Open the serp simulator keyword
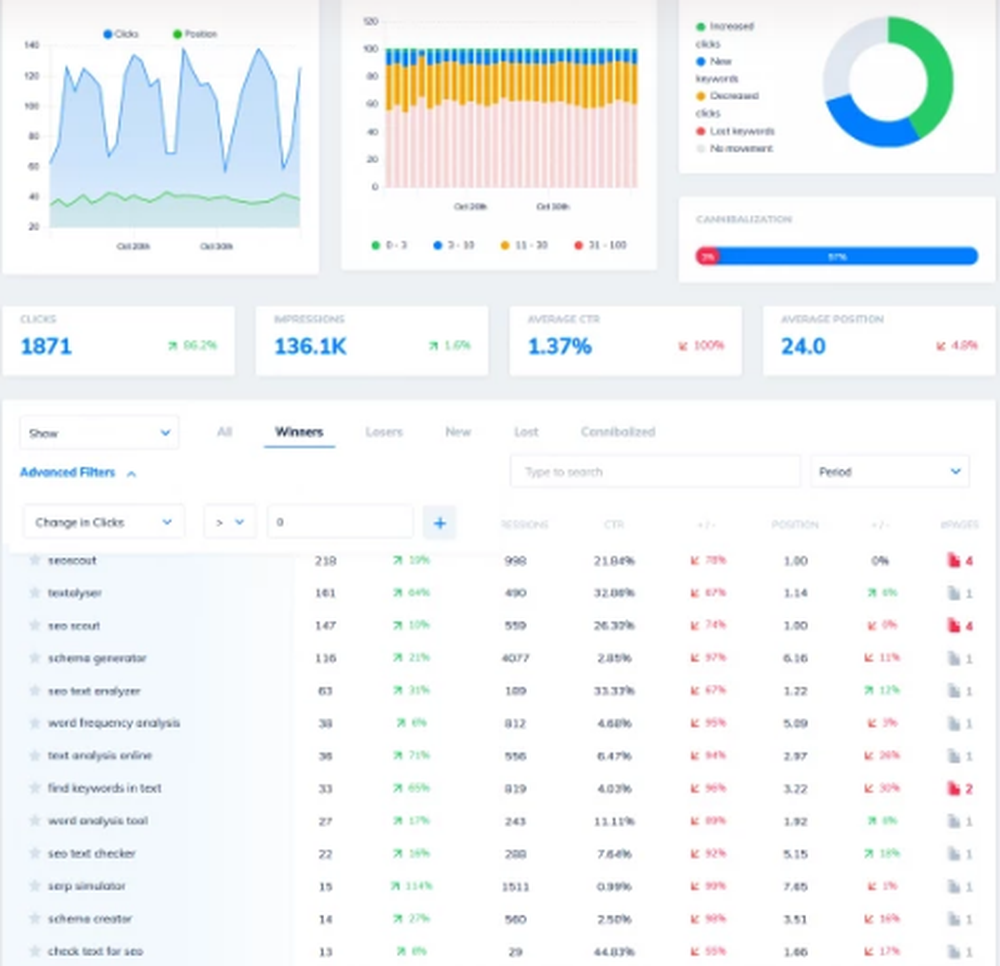Viewport: 1000px width, 966px height. (x=87, y=886)
